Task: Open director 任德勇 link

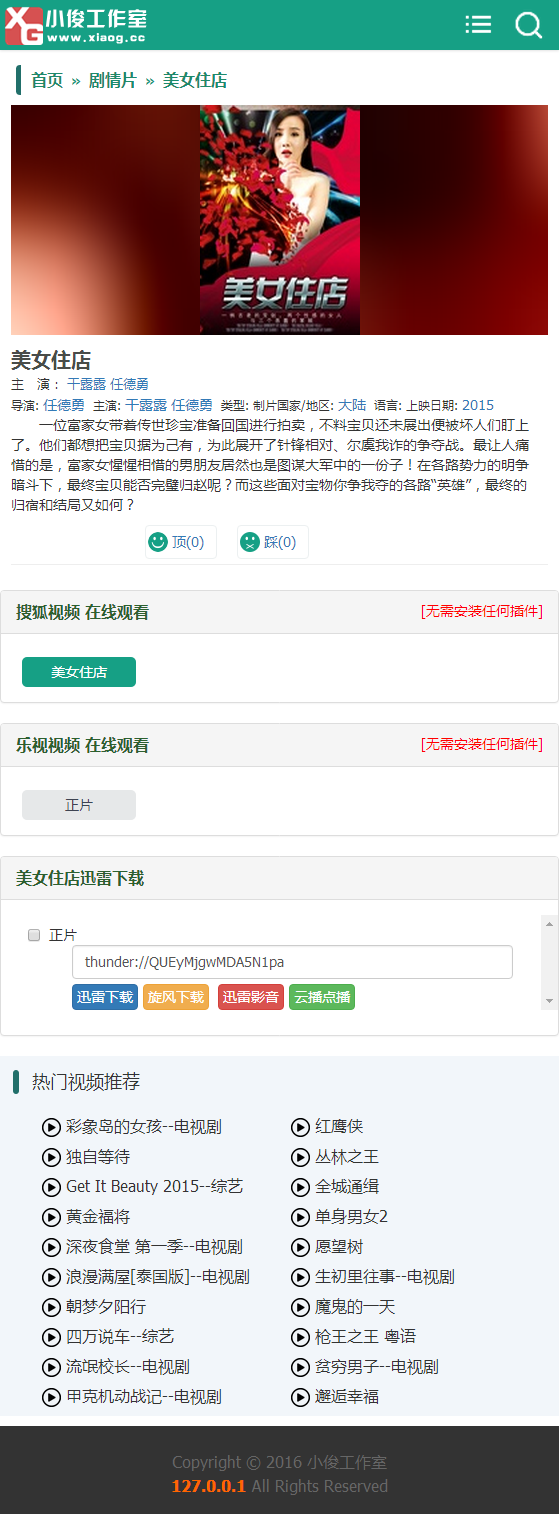Action: click(64, 405)
